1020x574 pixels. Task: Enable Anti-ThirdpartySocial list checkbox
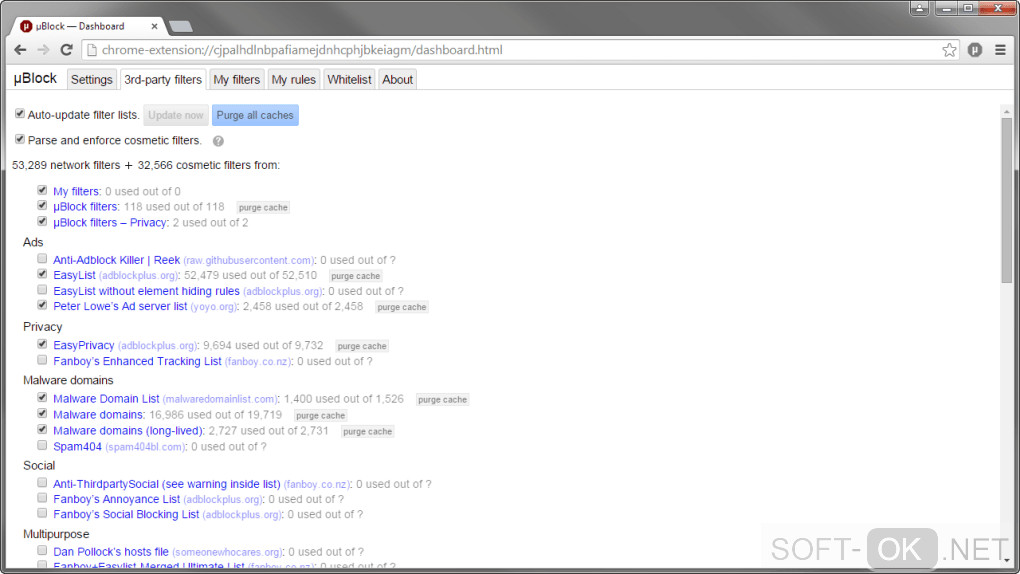tap(42, 483)
